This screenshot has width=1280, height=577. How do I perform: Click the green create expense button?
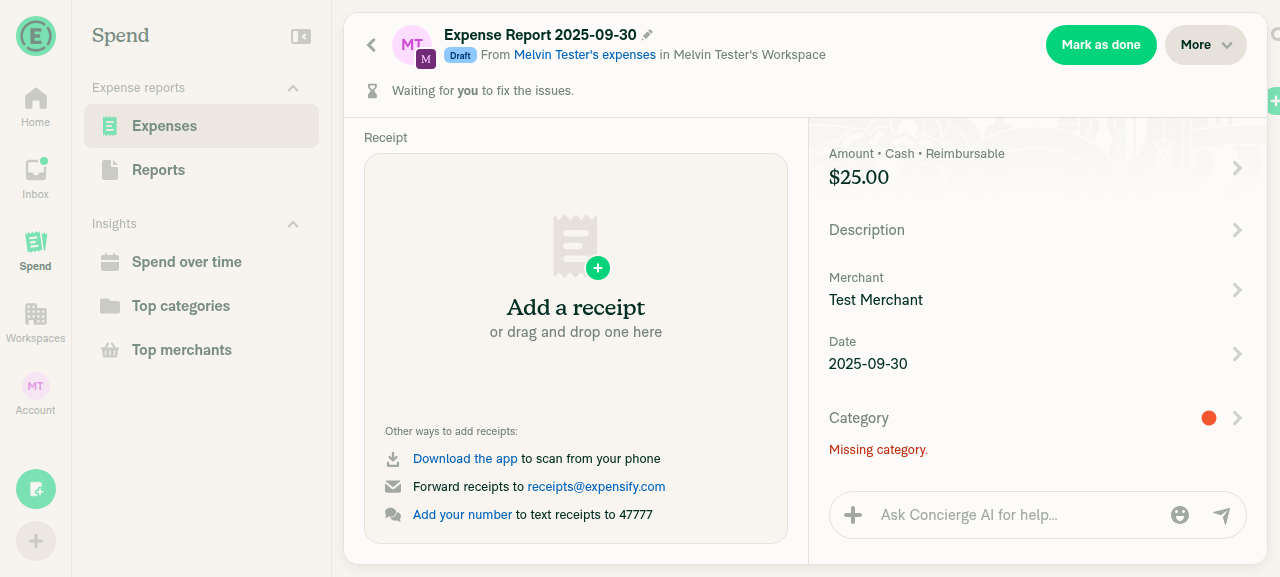[x=36, y=489]
